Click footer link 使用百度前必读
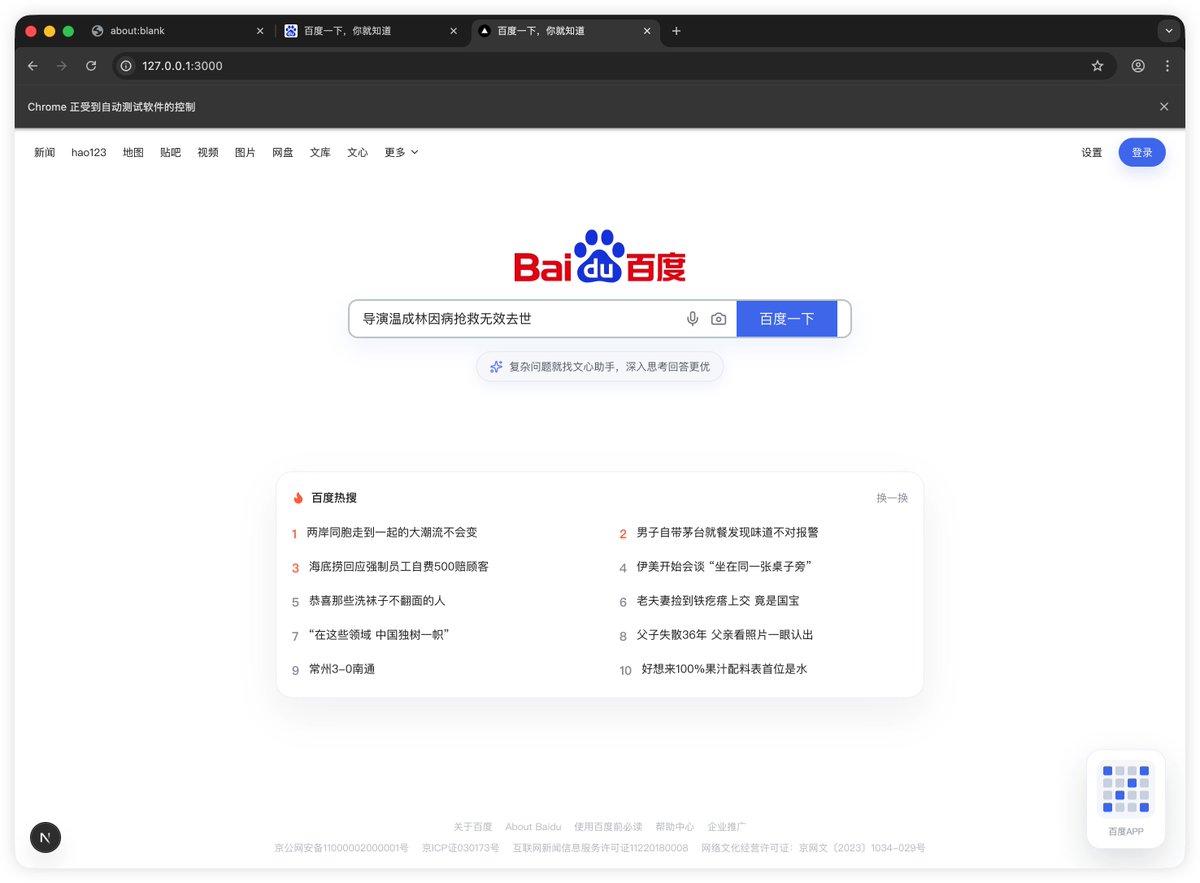Screen dimensions: 1200x883 click(x=608, y=827)
